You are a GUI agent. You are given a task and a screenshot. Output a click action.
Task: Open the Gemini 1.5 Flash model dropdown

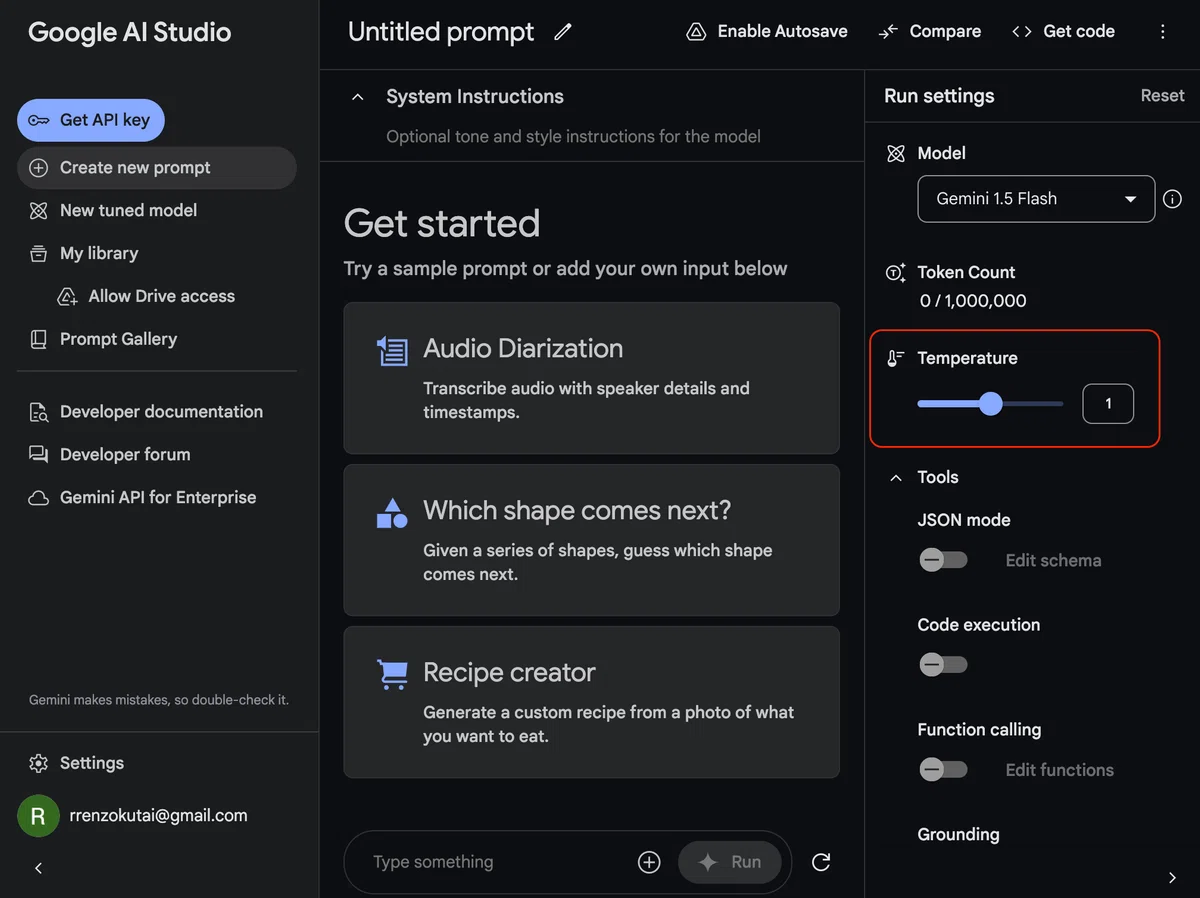[x=1036, y=199]
